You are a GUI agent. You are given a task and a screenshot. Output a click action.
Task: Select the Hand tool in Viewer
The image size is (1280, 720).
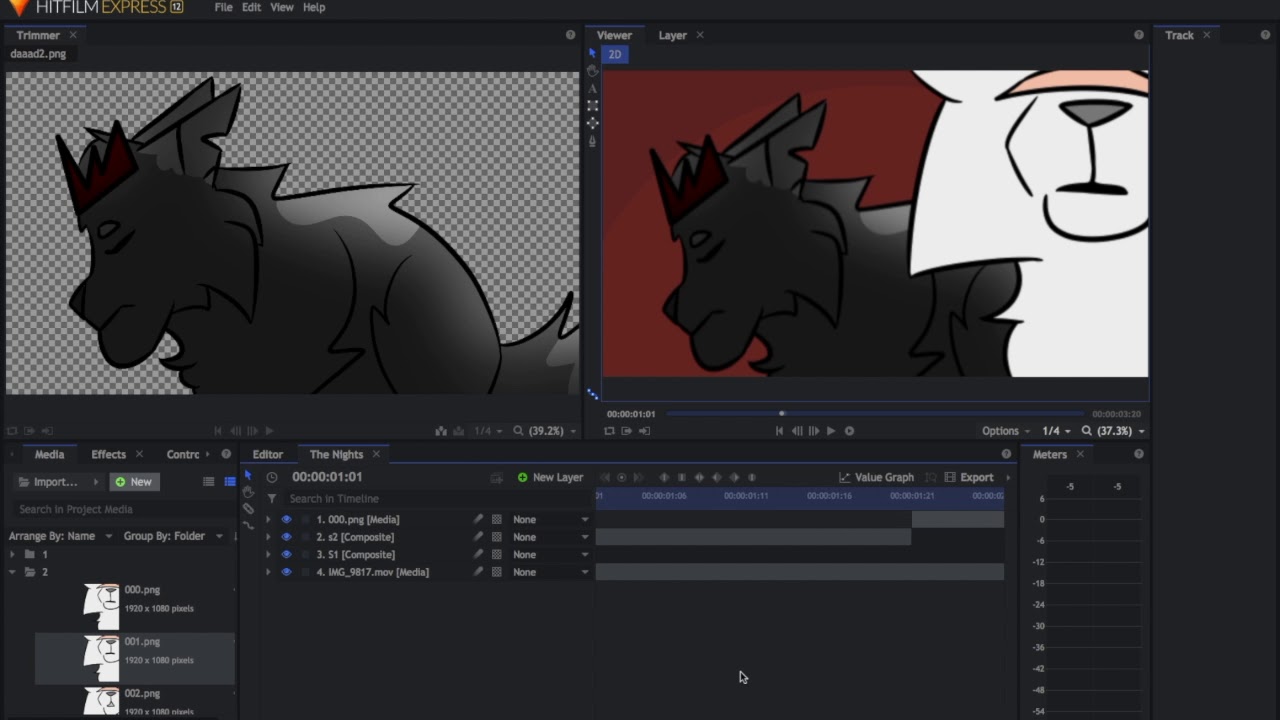point(592,71)
